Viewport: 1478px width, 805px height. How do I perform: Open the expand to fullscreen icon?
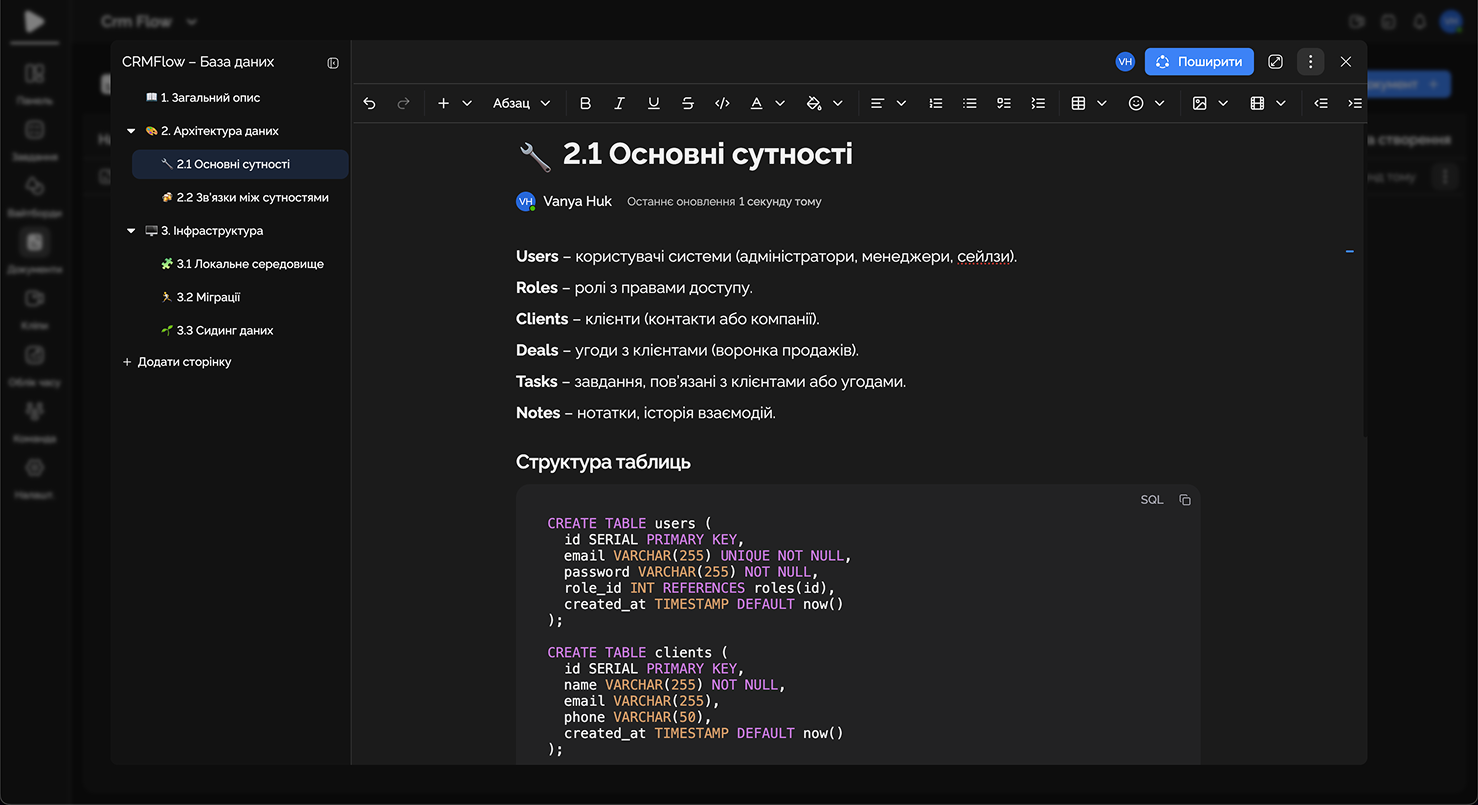click(1275, 62)
